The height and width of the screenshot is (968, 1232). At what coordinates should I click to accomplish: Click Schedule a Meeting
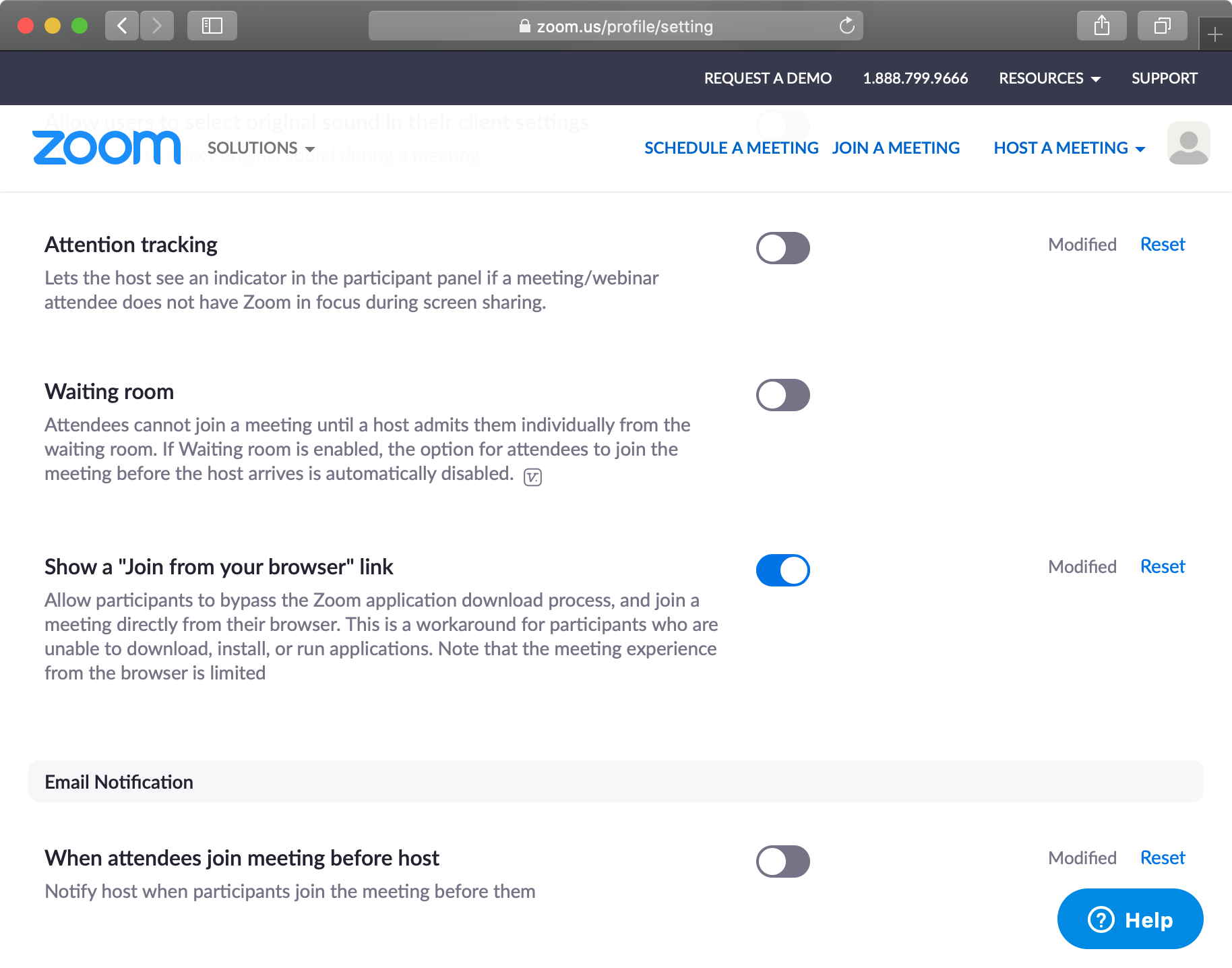pyautogui.click(x=731, y=148)
